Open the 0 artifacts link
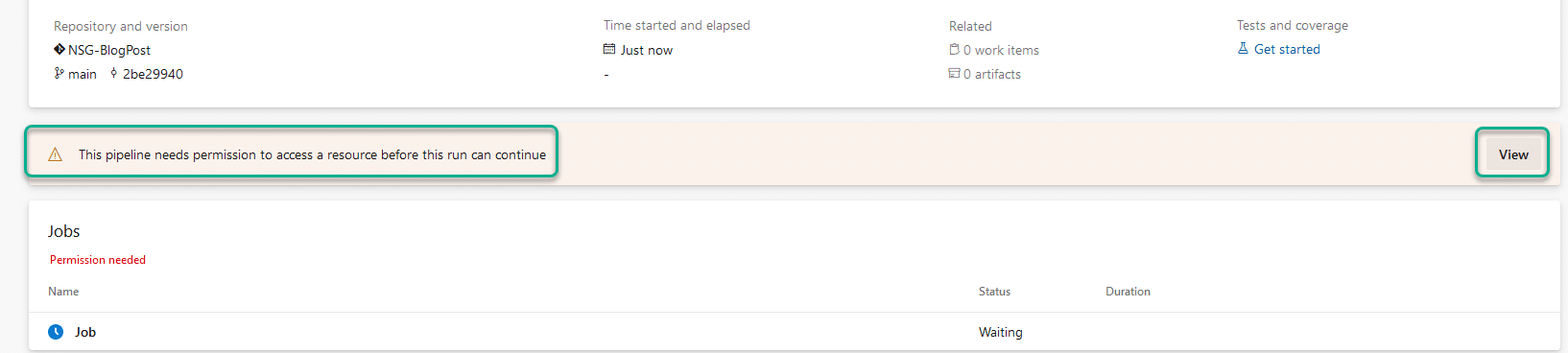The image size is (1568, 353). 992,74
